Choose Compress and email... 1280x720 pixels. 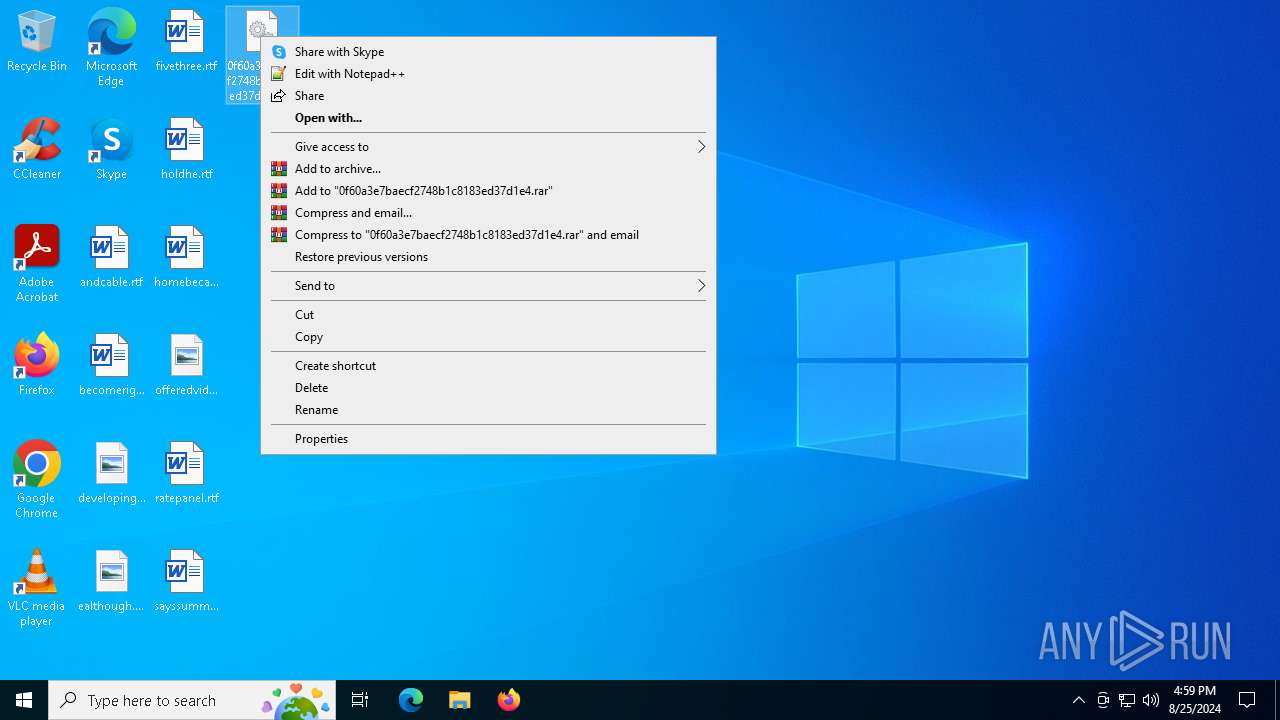pos(488,213)
